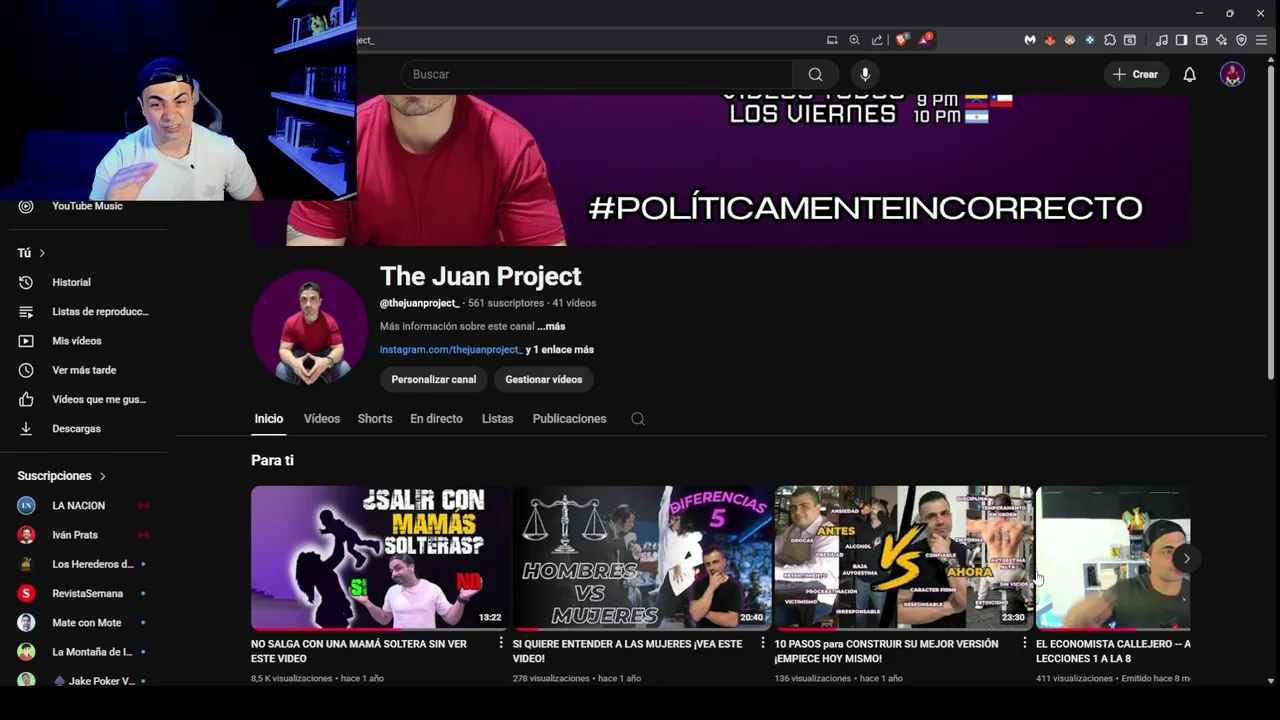
Task: Switch to the Publicaciones tab
Action: pyautogui.click(x=569, y=419)
